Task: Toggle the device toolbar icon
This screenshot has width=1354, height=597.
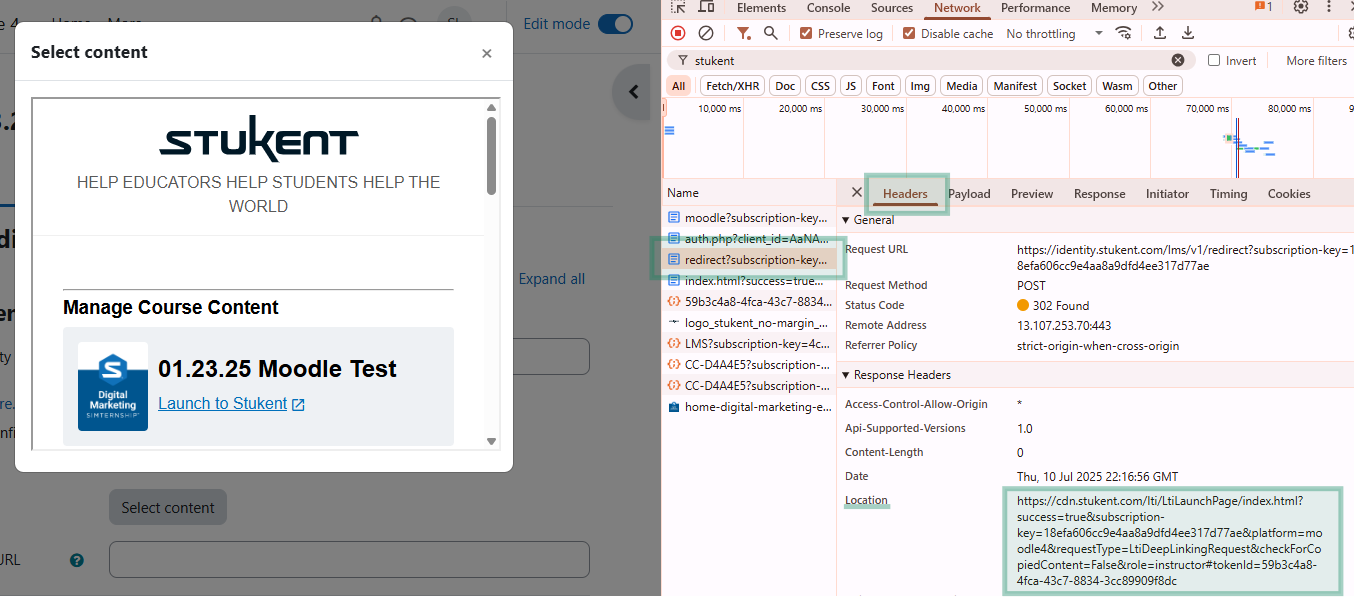Action: click(705, 8)
